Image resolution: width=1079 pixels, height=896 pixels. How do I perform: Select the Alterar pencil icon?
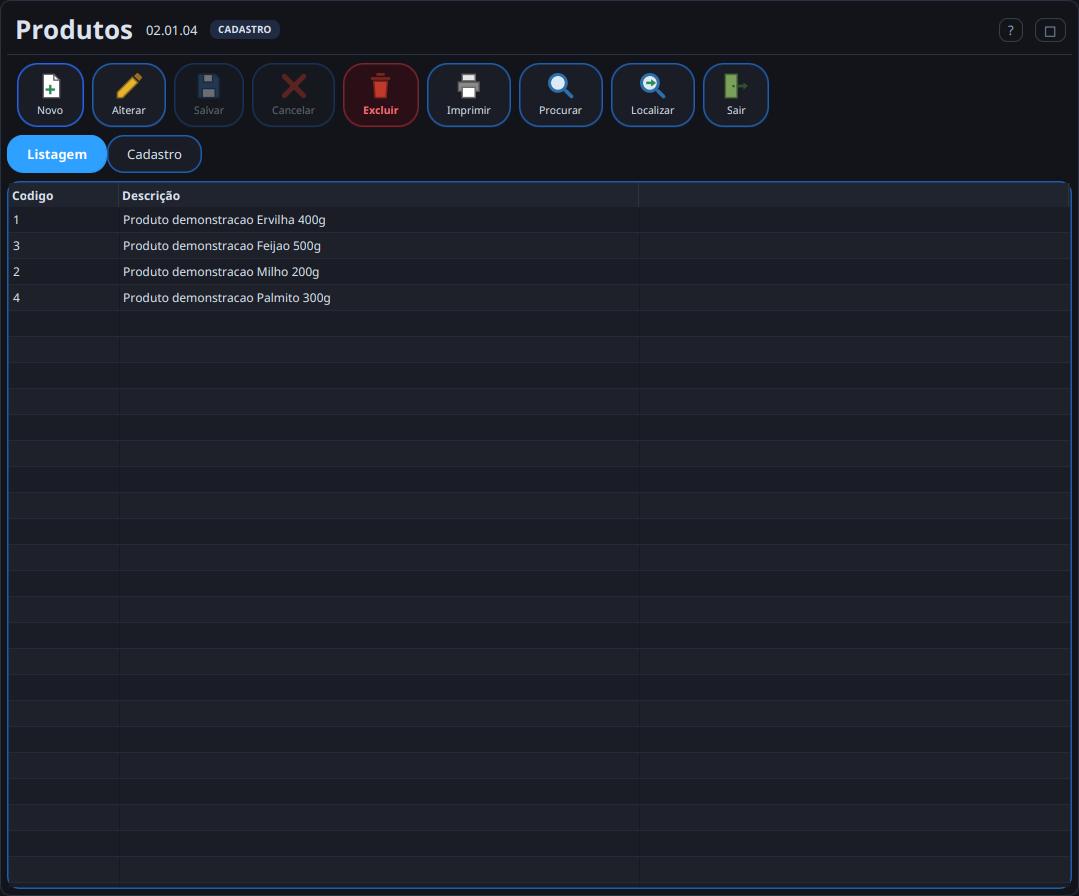click(129, 95)
